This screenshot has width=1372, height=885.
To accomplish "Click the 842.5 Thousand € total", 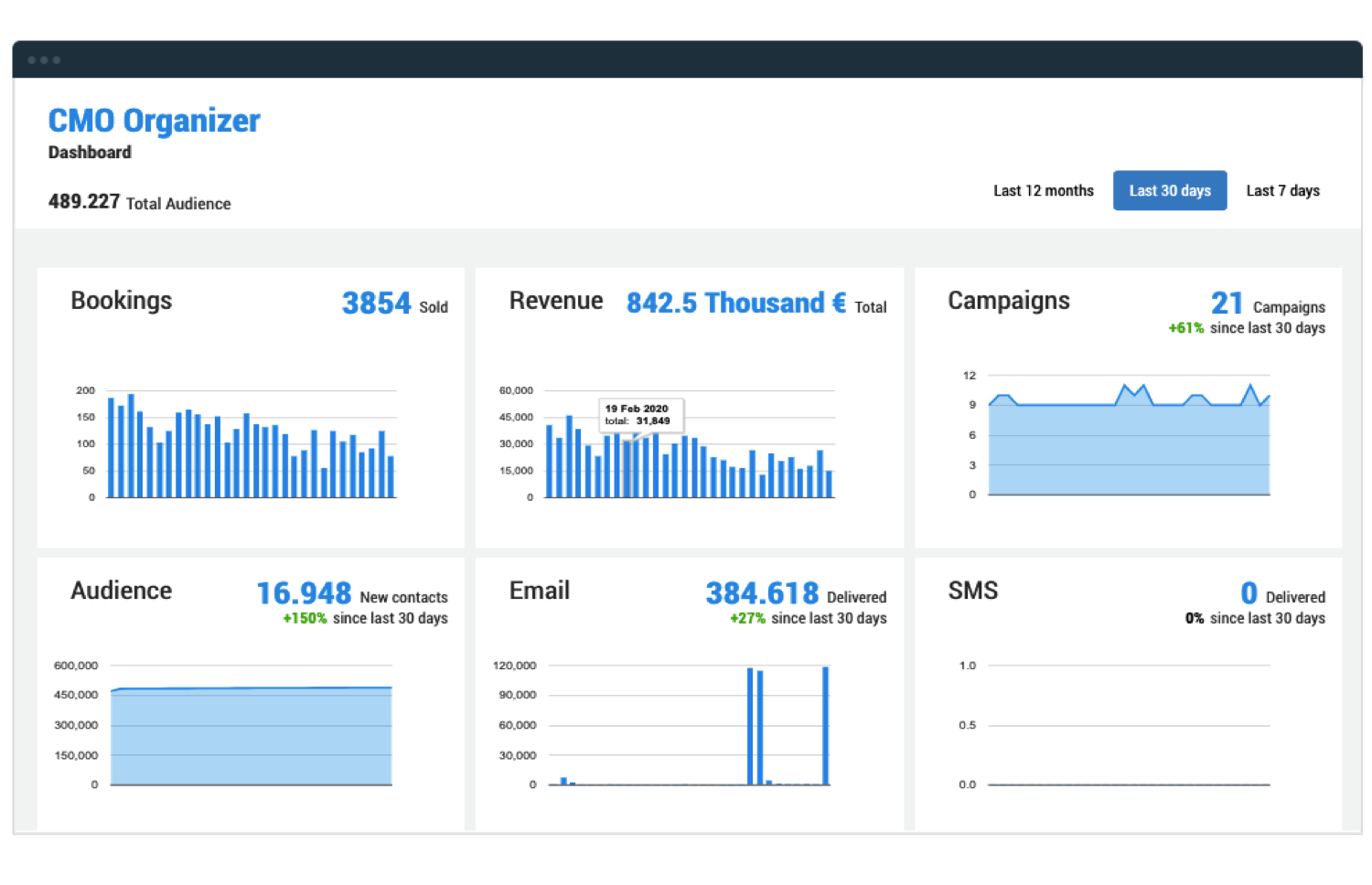I will pos(756,304).
